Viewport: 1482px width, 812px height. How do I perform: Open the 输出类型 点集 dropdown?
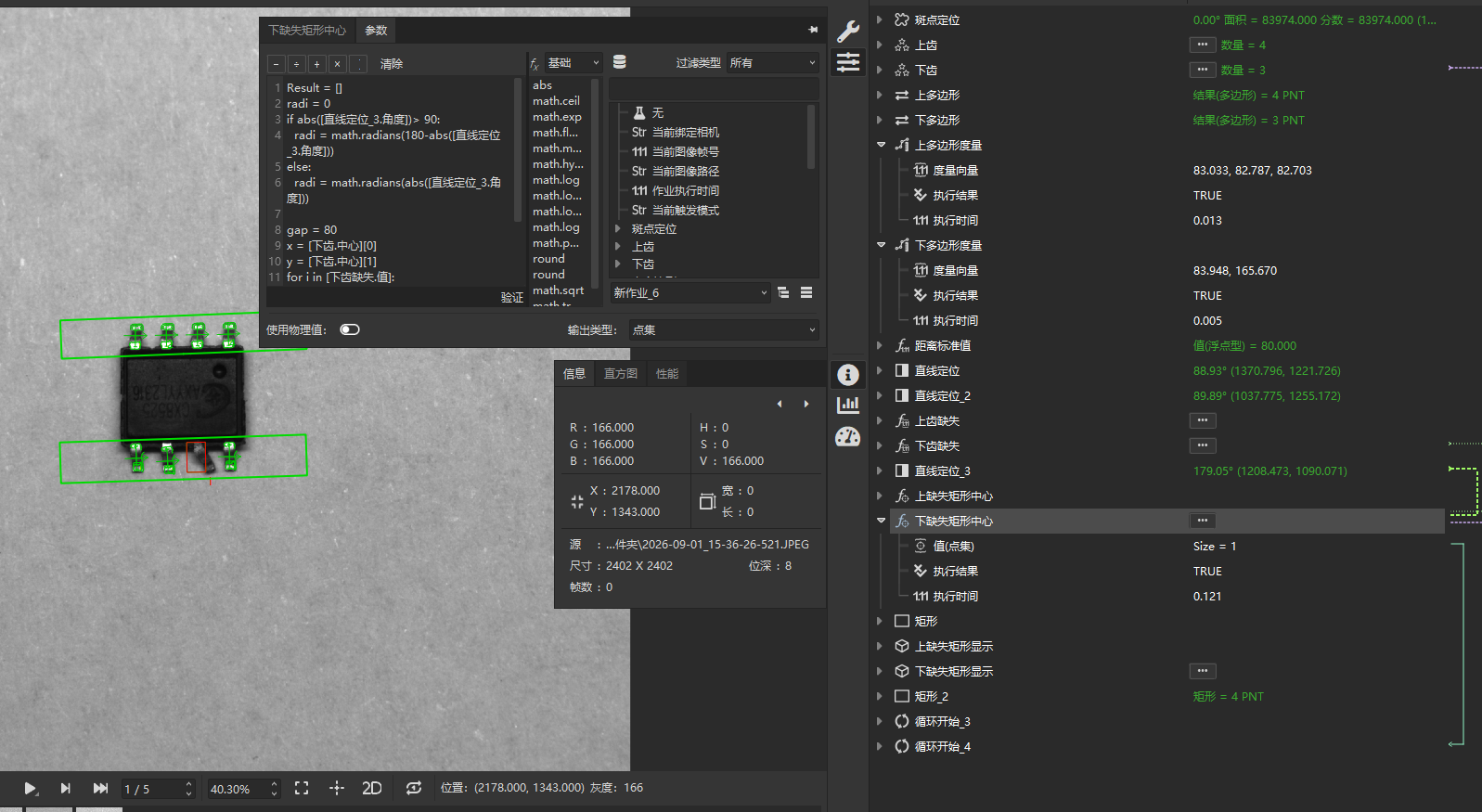(724, 329)
